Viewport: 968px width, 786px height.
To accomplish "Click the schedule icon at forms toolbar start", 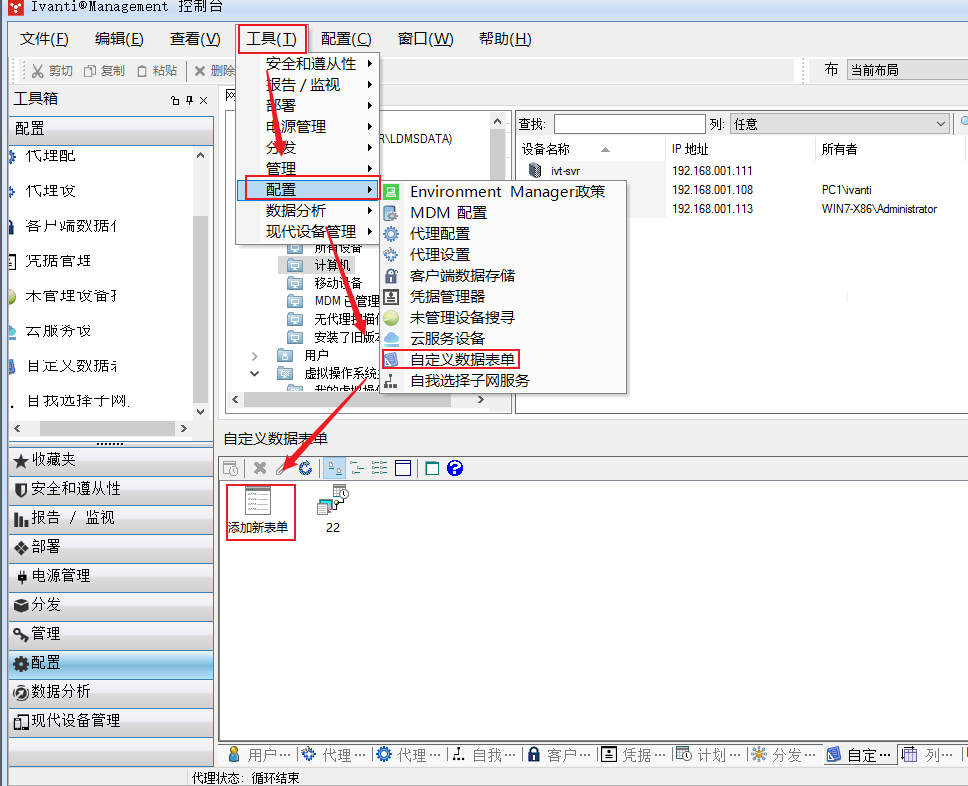I will pyautogui.click(x=231, y=468).
